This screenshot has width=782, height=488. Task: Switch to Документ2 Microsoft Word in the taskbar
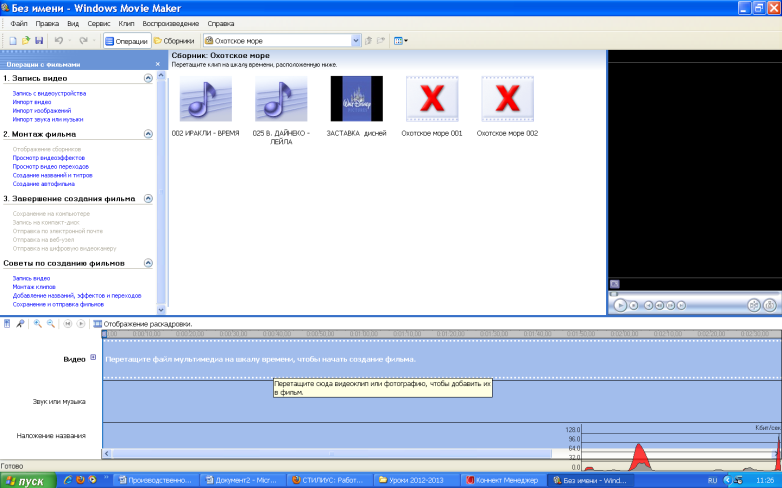pyautogui.click(x=242, y=481)
